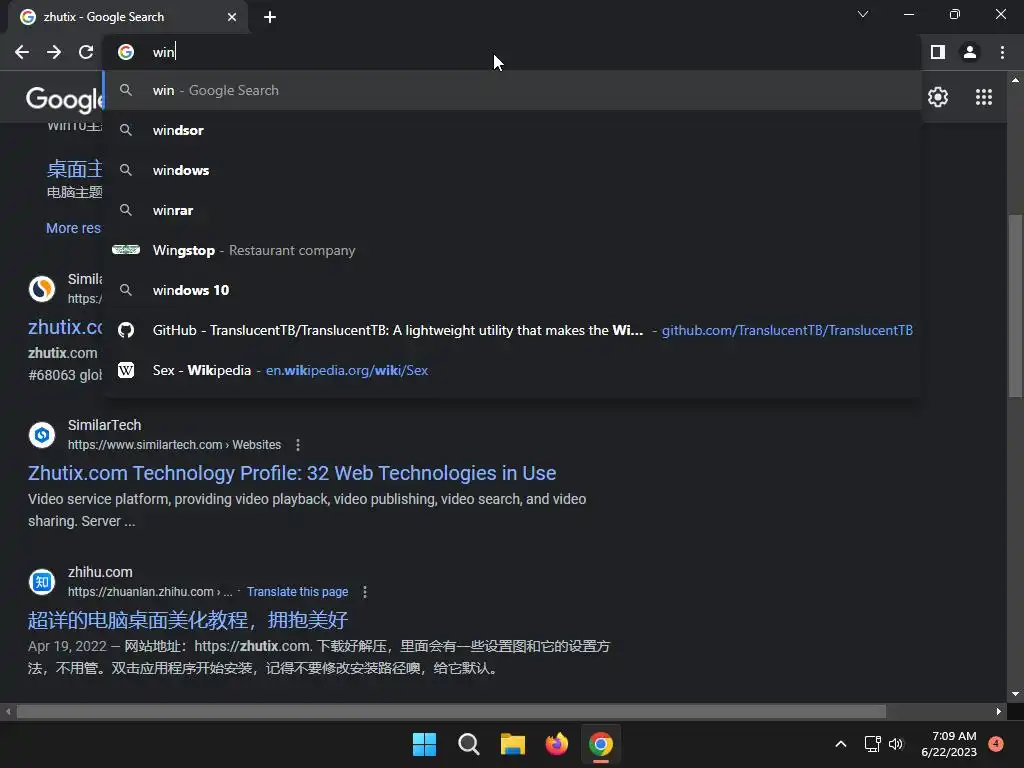Open network status tray icon
This screenshot has width=1024, height=768.
tap(872, 744)
